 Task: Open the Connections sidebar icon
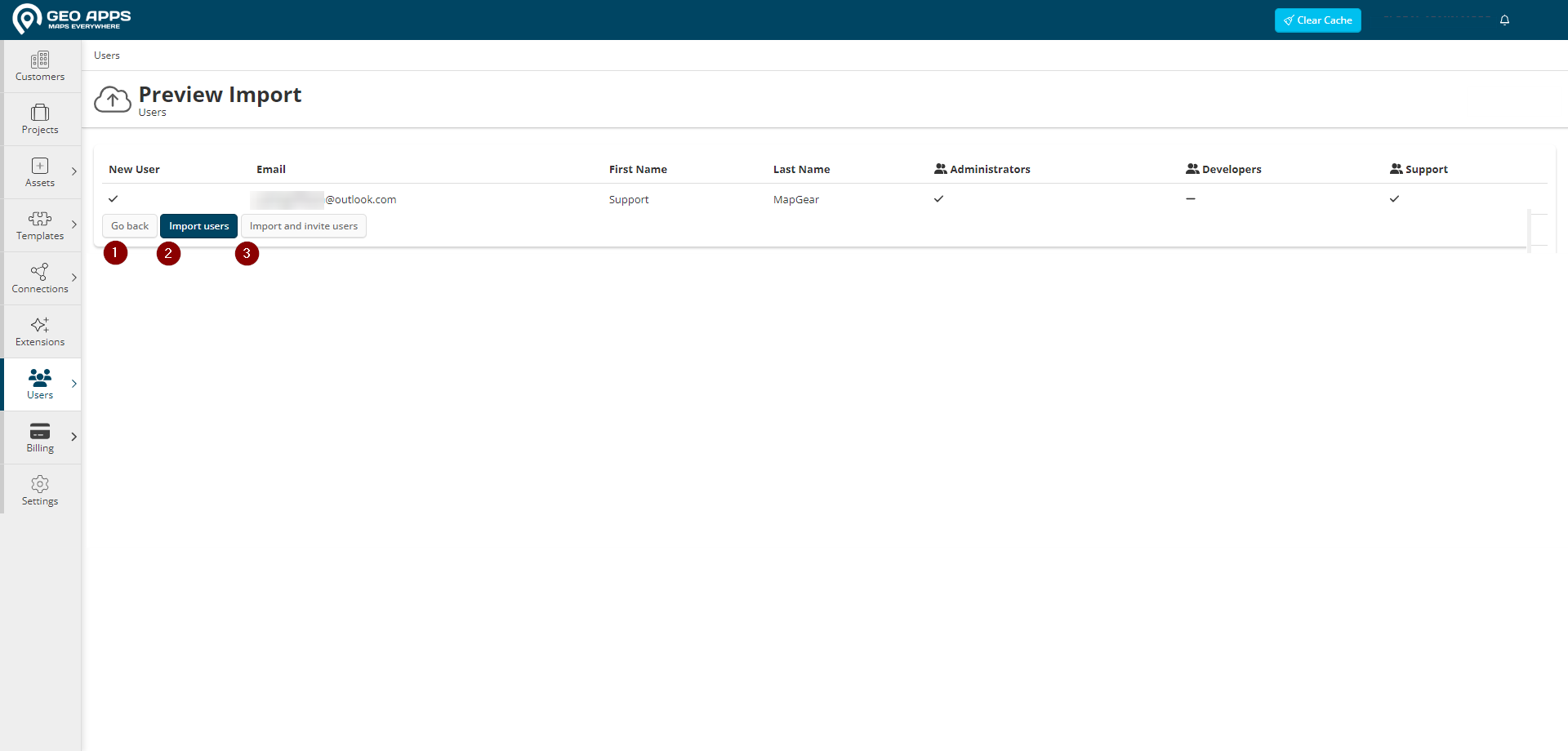(x=40, y=272)
